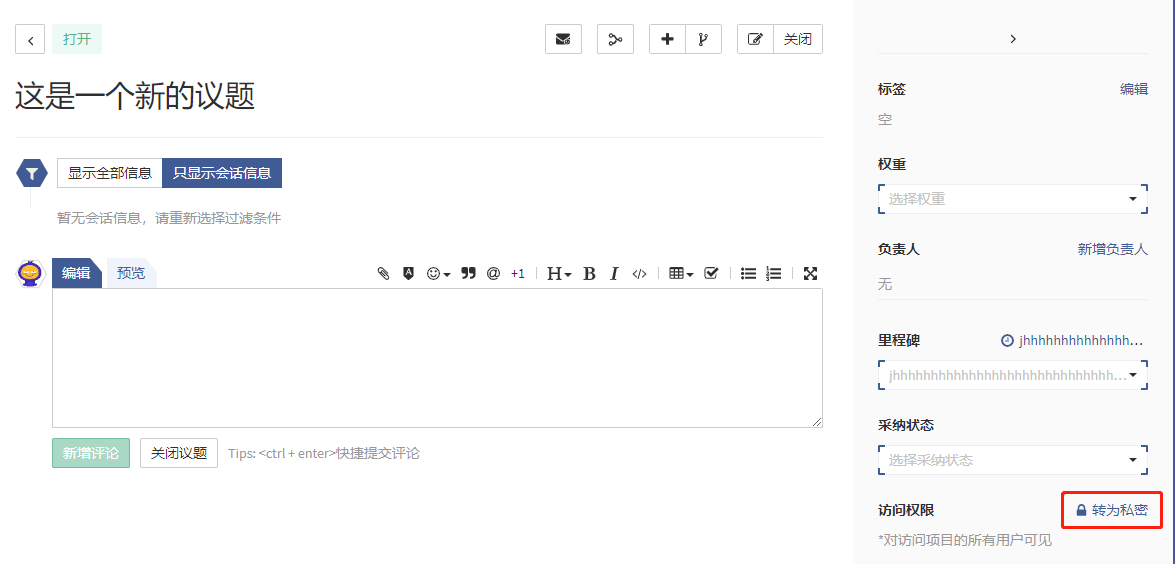Click the pencil edit issue icon
Image resolution: width=1175 pixels, height=564 pixels.
[755, 39]
